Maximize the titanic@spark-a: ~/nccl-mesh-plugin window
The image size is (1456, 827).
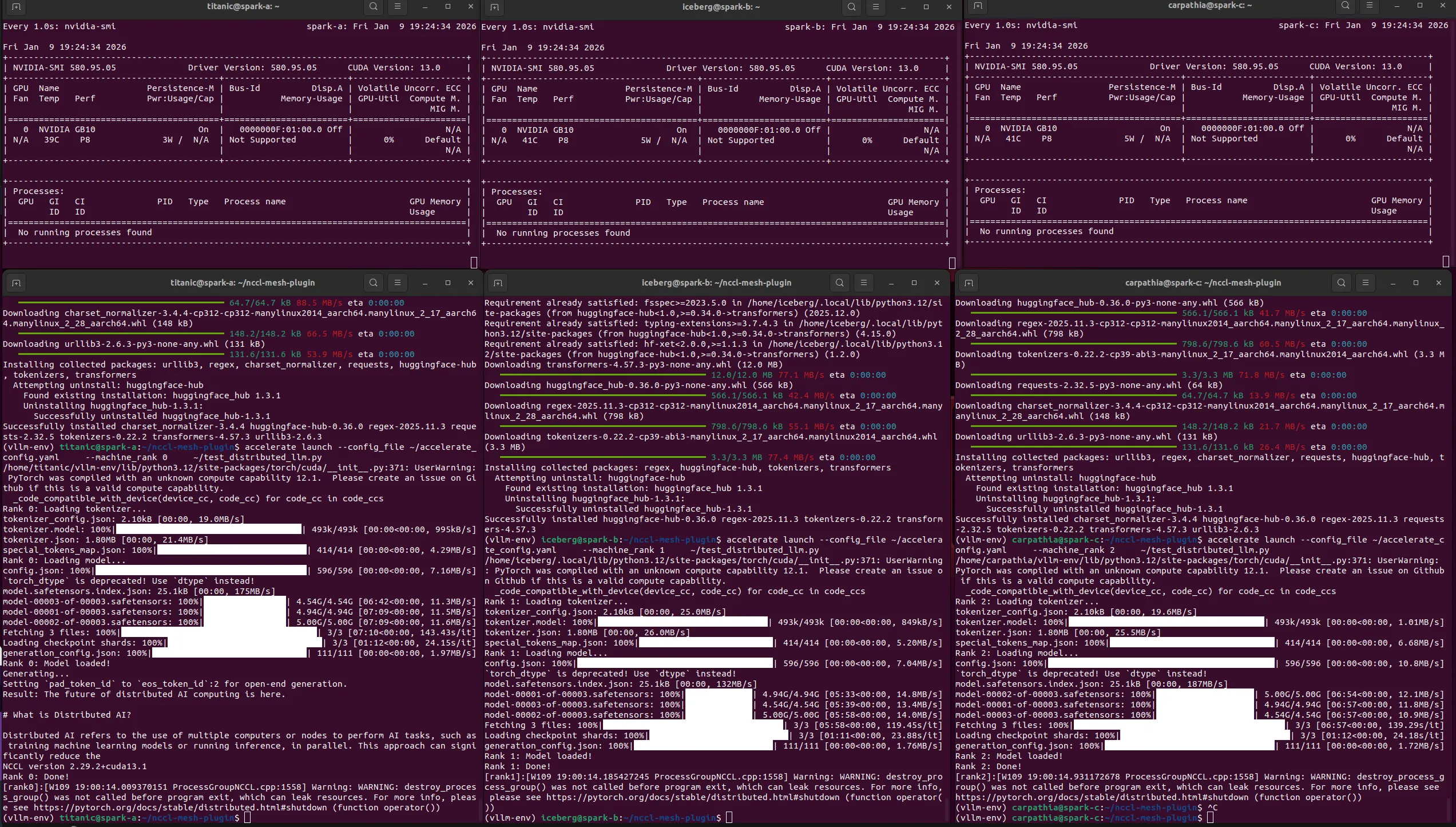[x=448, y=283]
